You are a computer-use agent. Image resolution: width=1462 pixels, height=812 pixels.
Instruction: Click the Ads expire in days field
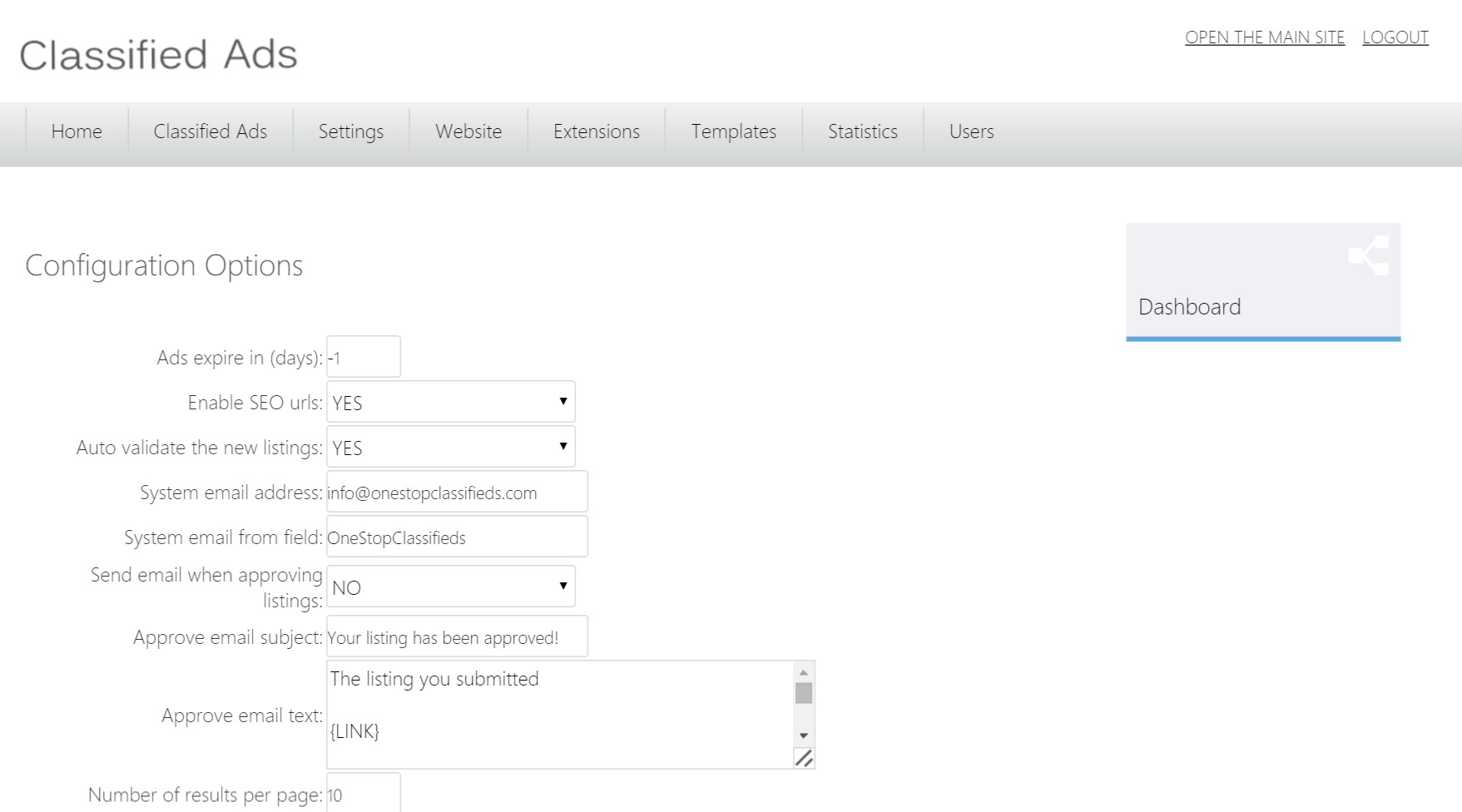pos(363,356)
